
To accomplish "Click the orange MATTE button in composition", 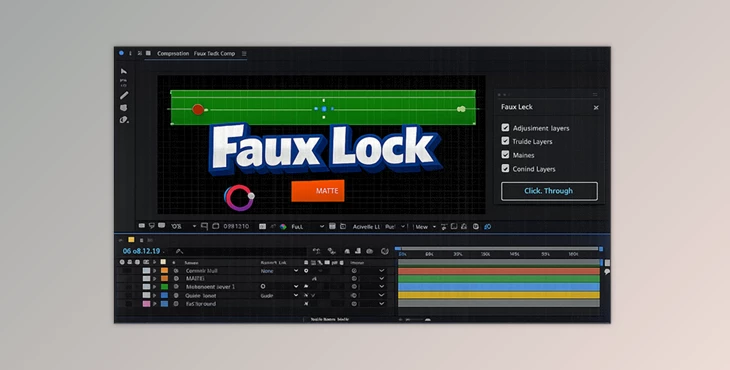I will point(318,191).
